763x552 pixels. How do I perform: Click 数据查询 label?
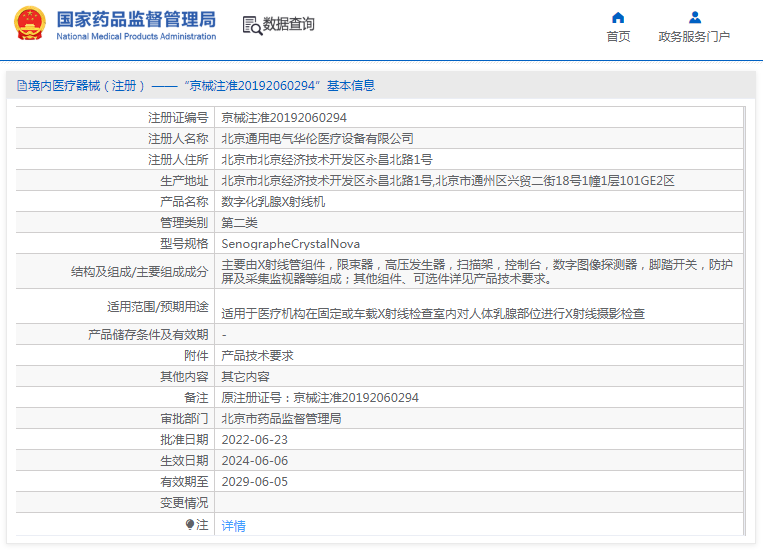[x=289, y=24]
